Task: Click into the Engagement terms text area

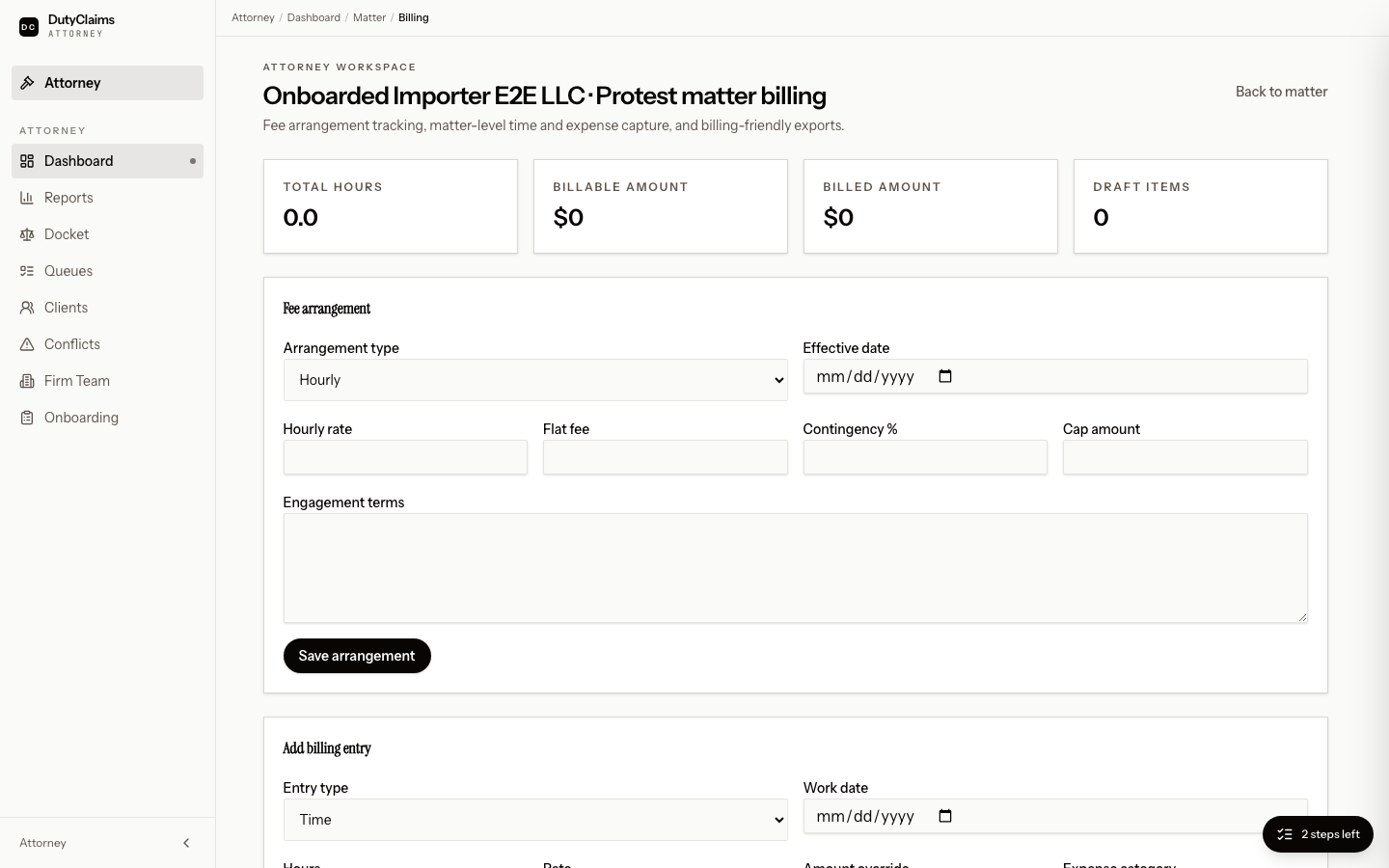Action: [x=796, y=568]
